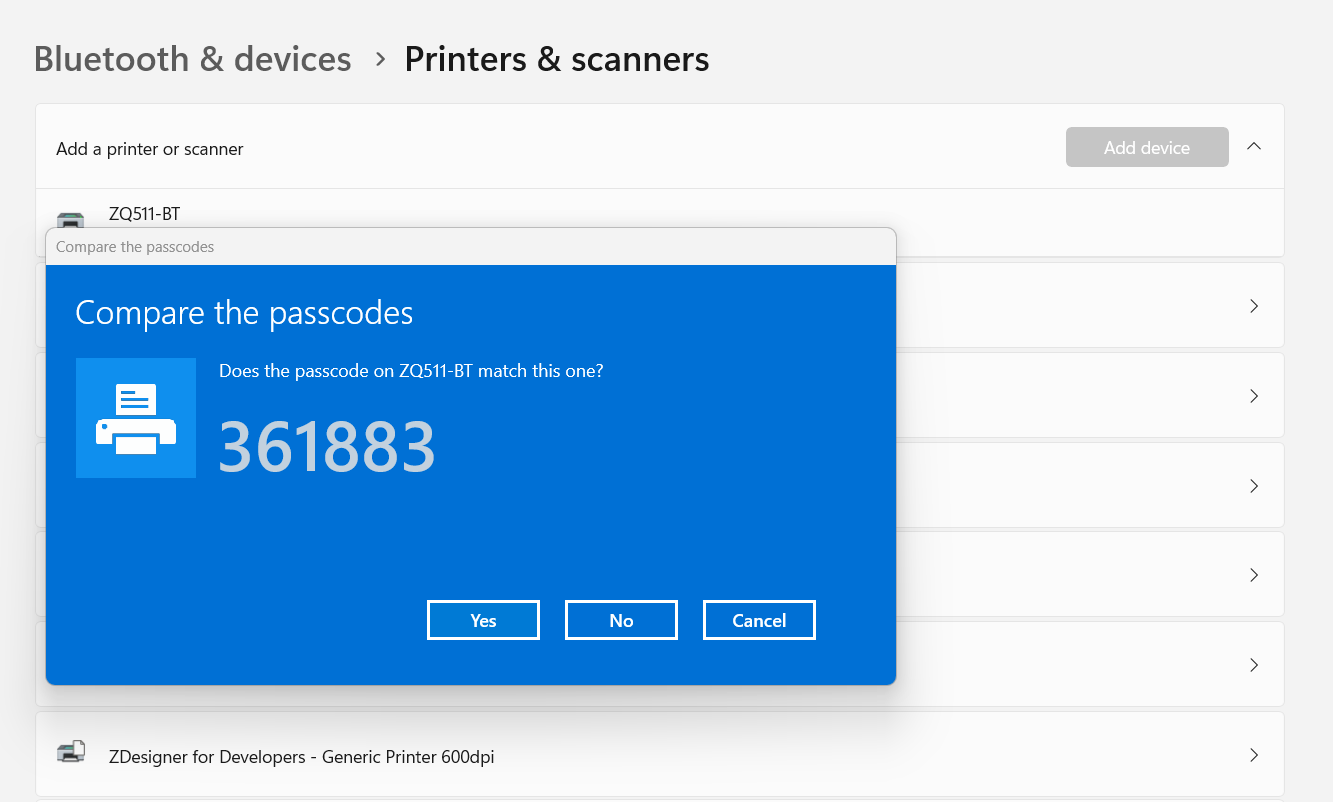Viewport: 1333px width, 802px height.
Task: Expand the first device row chevron below ZQ511-BT
Action: [1254, 305]
